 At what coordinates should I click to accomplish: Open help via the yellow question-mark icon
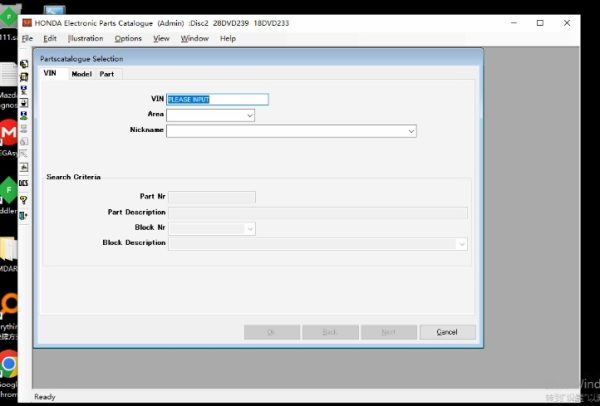click(24, 200)
